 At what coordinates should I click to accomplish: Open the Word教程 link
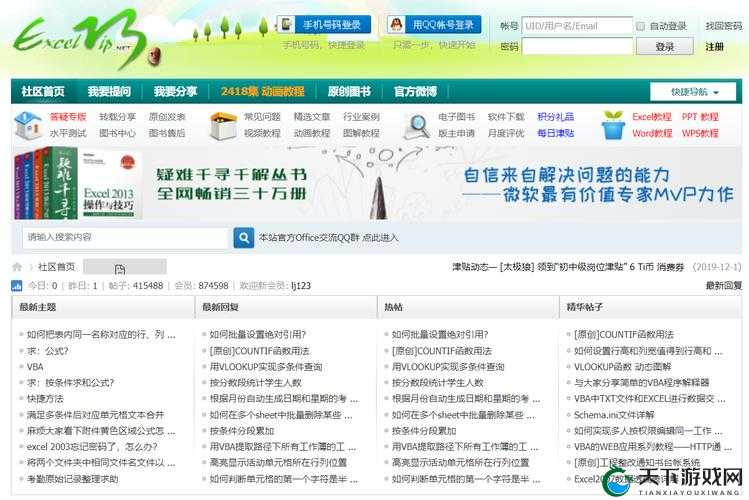coord(652,133)
